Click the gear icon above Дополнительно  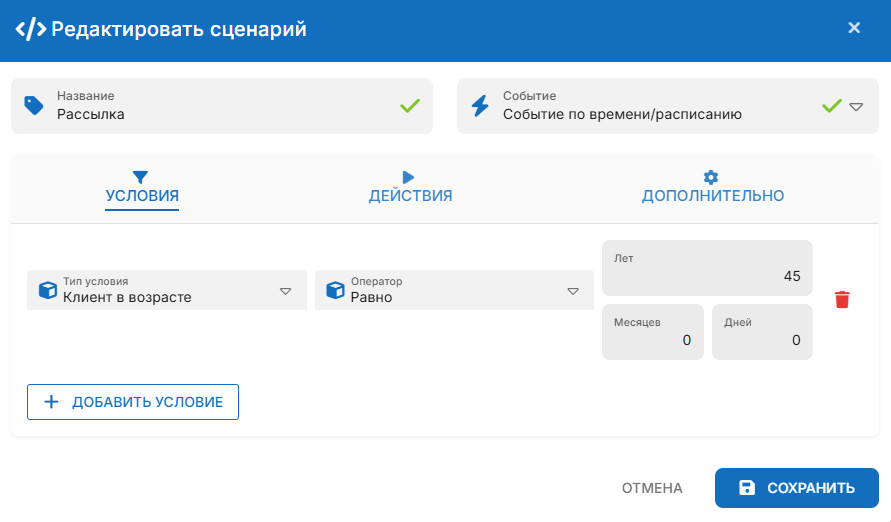pos(711,177)
